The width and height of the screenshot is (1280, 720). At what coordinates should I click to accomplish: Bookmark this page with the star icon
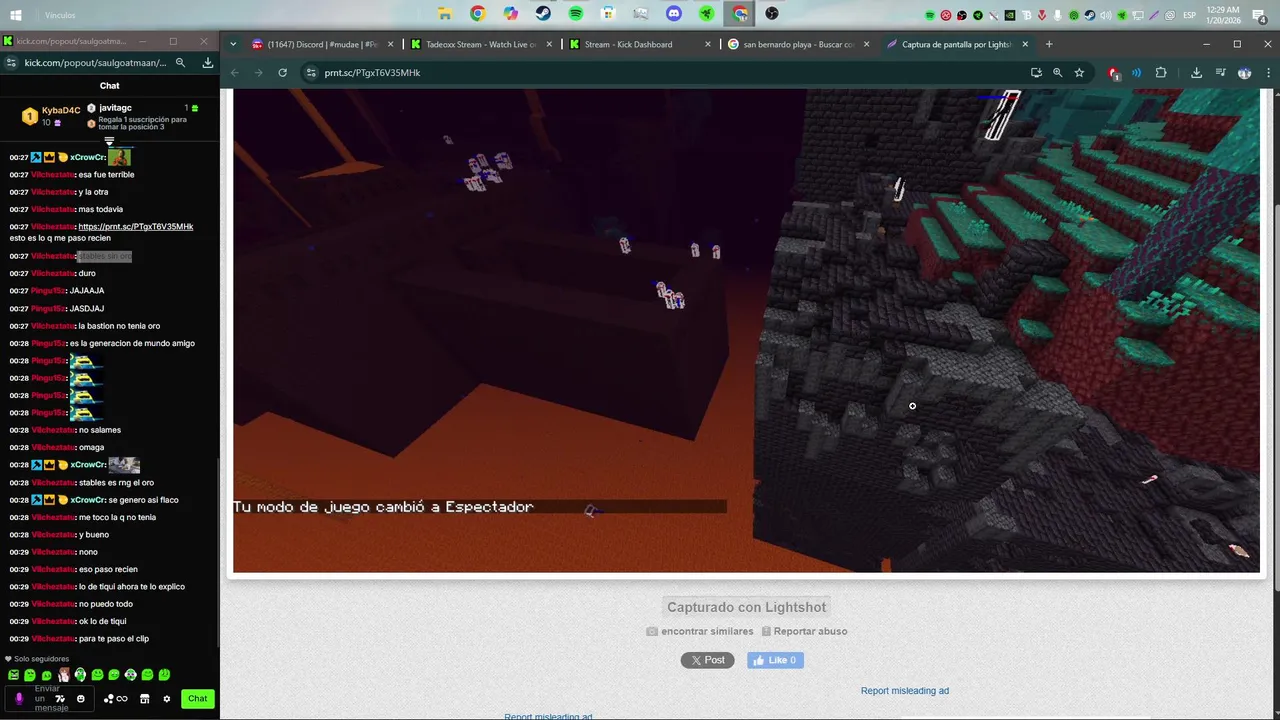1079,72
